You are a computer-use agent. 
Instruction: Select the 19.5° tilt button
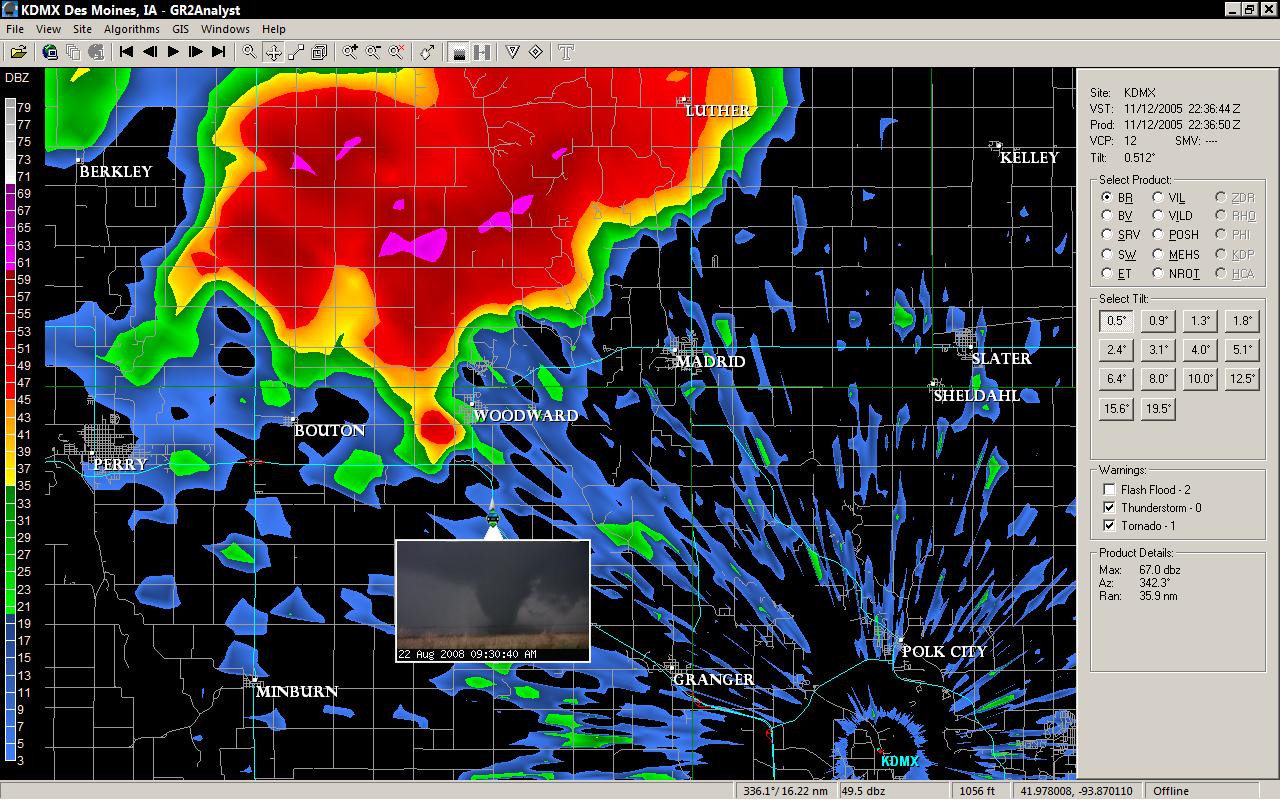pyautogui.click(x=1158, y=408)
